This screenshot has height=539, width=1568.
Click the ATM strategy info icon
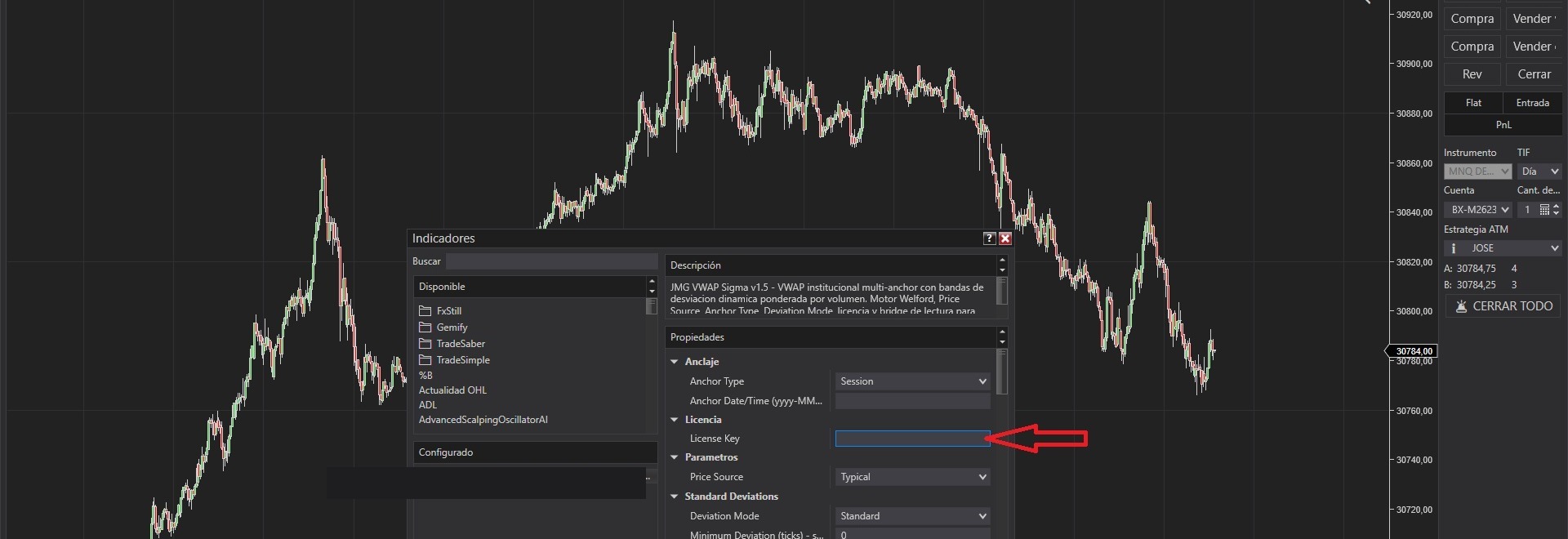point(1453,248)
